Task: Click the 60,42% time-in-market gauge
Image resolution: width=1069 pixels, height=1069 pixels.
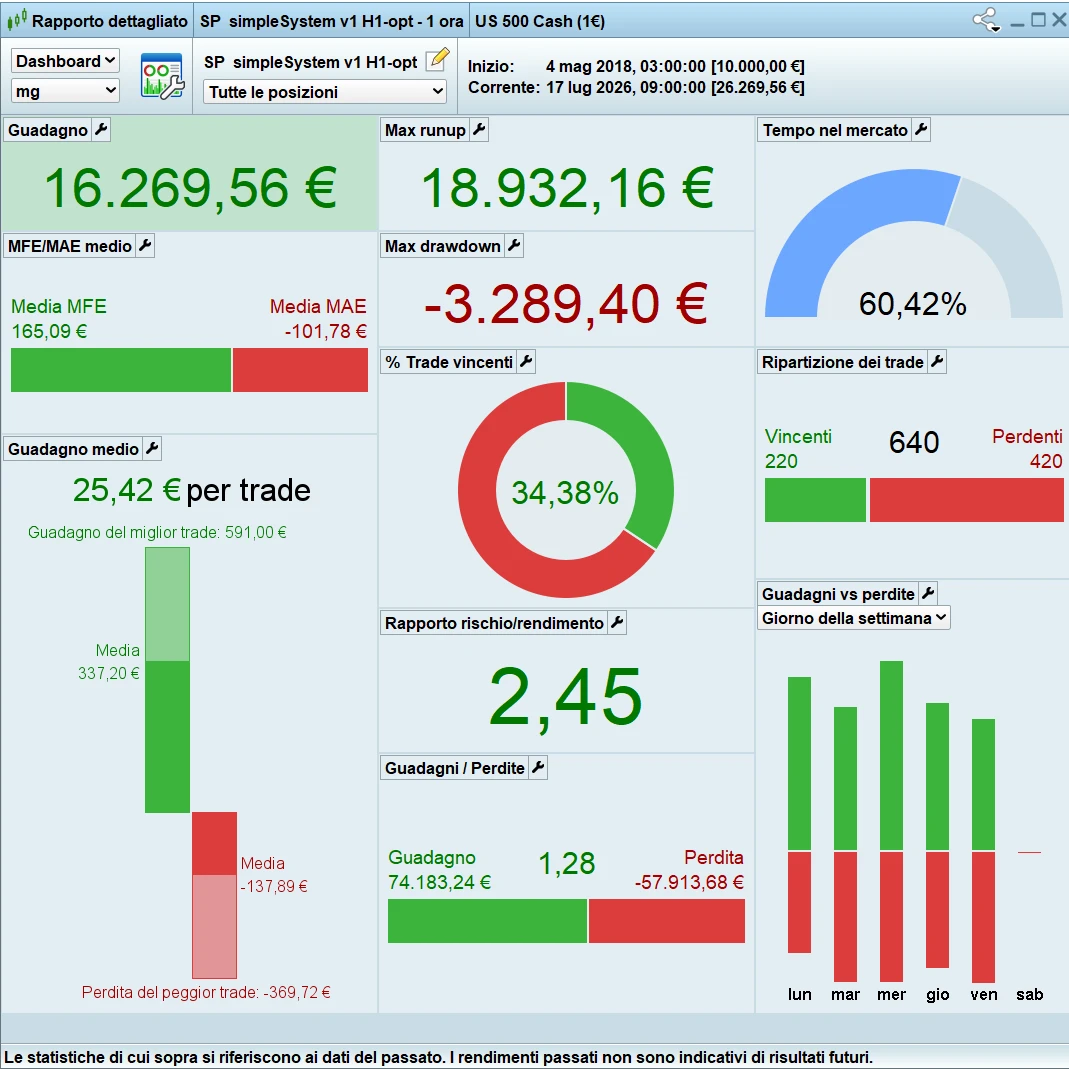Action: point(914,243)
